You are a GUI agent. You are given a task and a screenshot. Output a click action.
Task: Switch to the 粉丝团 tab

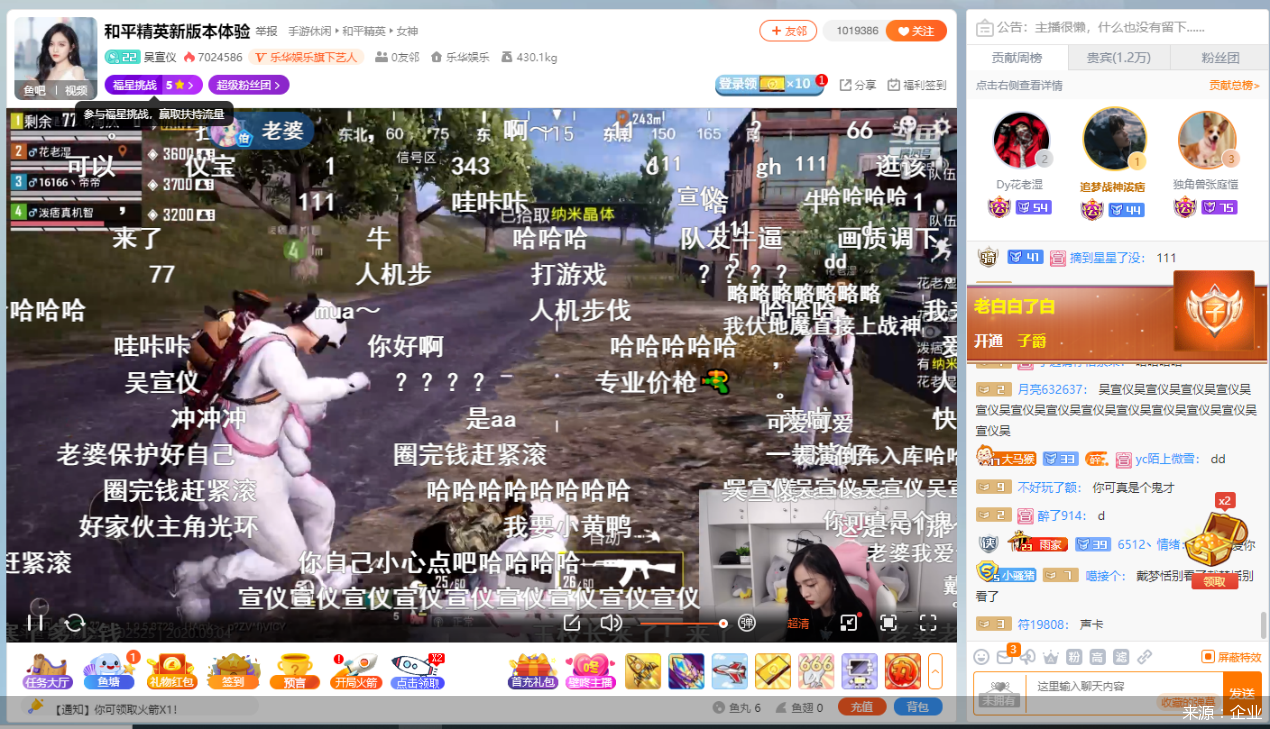tap(1219, 57)
